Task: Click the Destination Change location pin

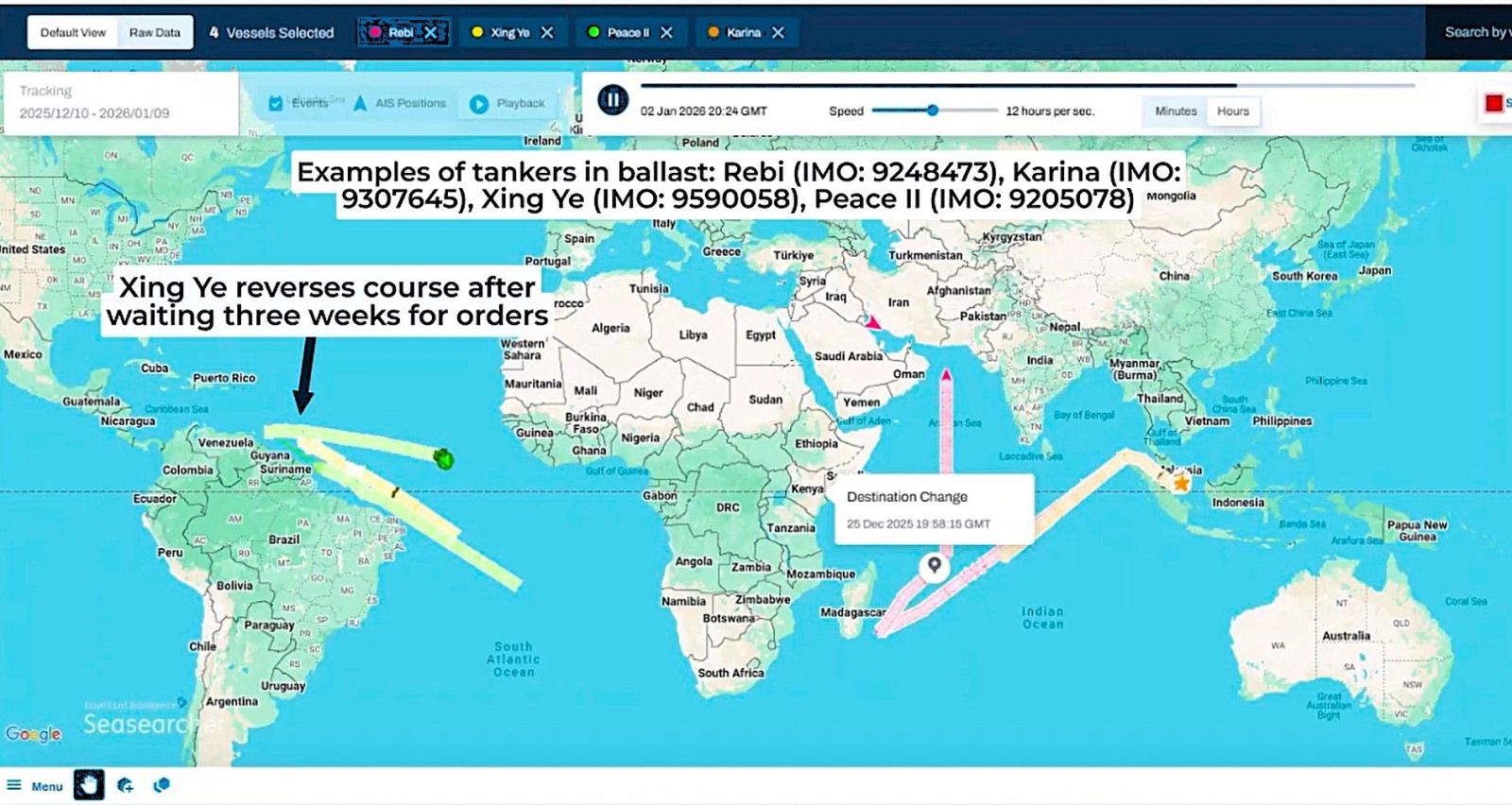Action: point(934,565)
